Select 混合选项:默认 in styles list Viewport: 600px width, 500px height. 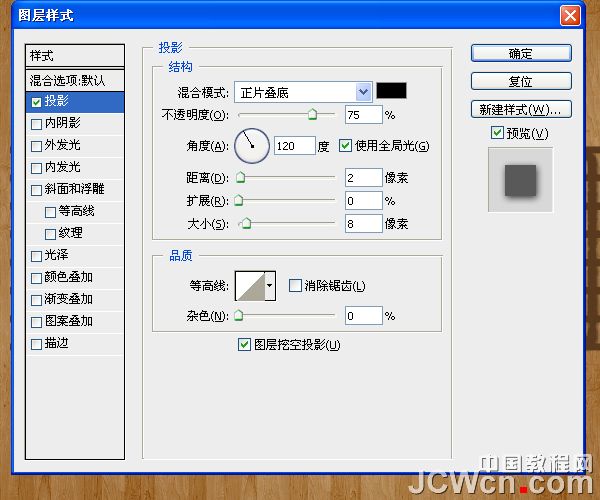75,79
